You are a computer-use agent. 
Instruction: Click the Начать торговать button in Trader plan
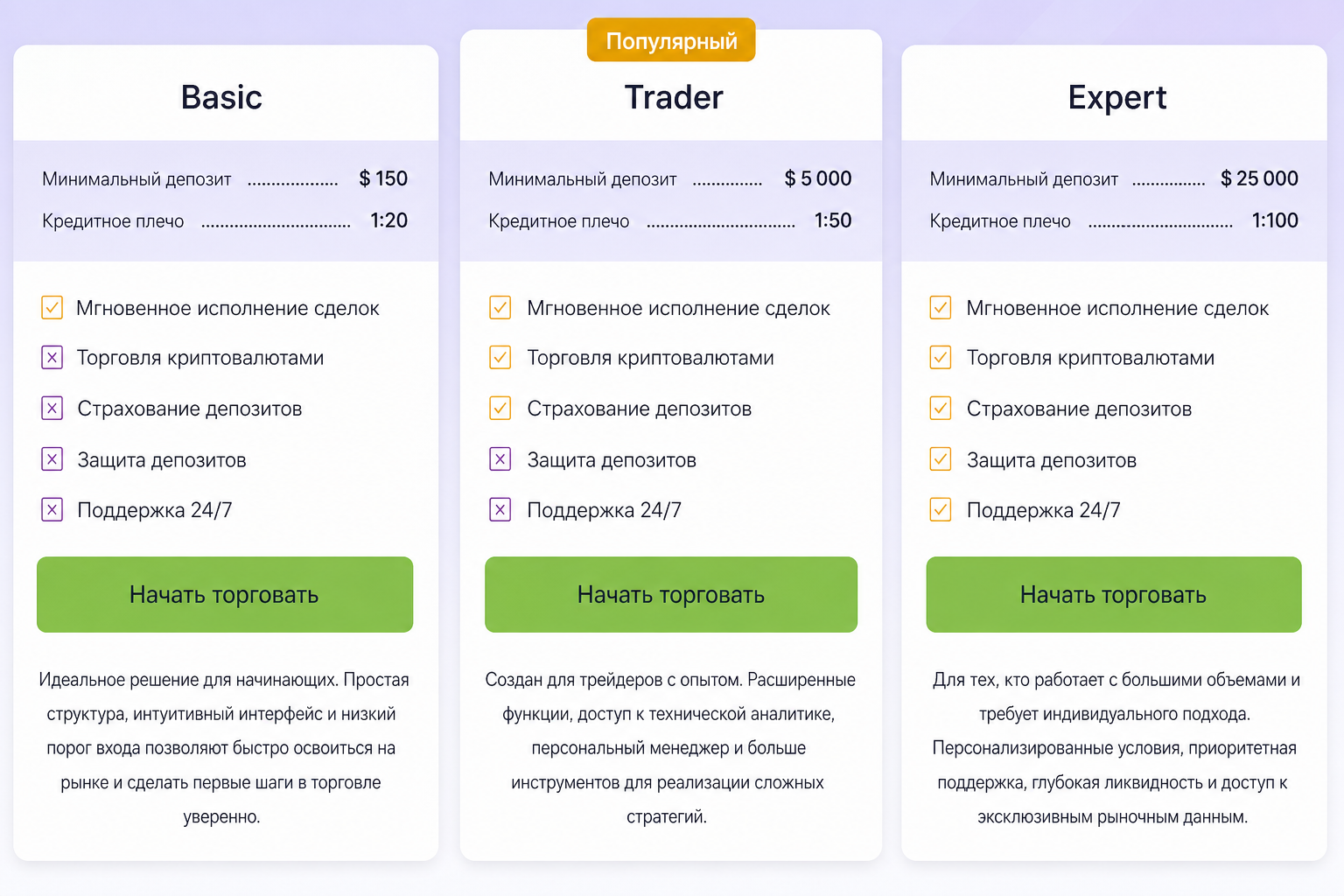pyautogui.click(x=671, y=594)
